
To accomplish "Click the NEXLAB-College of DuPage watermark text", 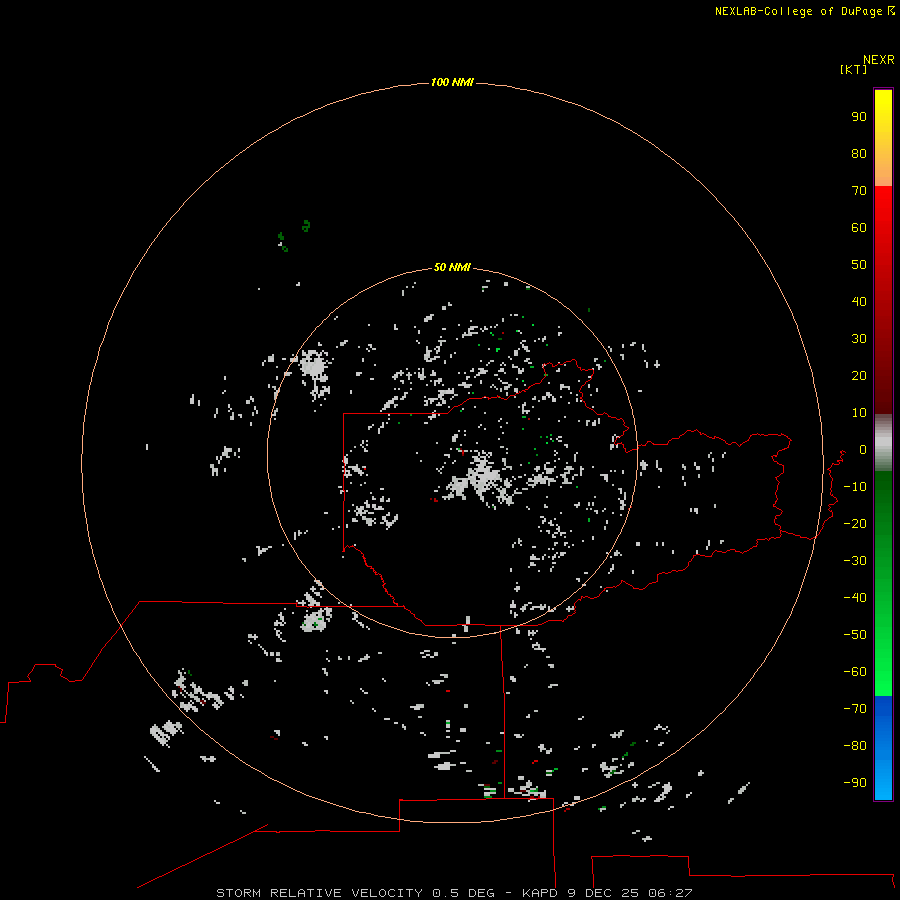I will [x=804, y=11].
